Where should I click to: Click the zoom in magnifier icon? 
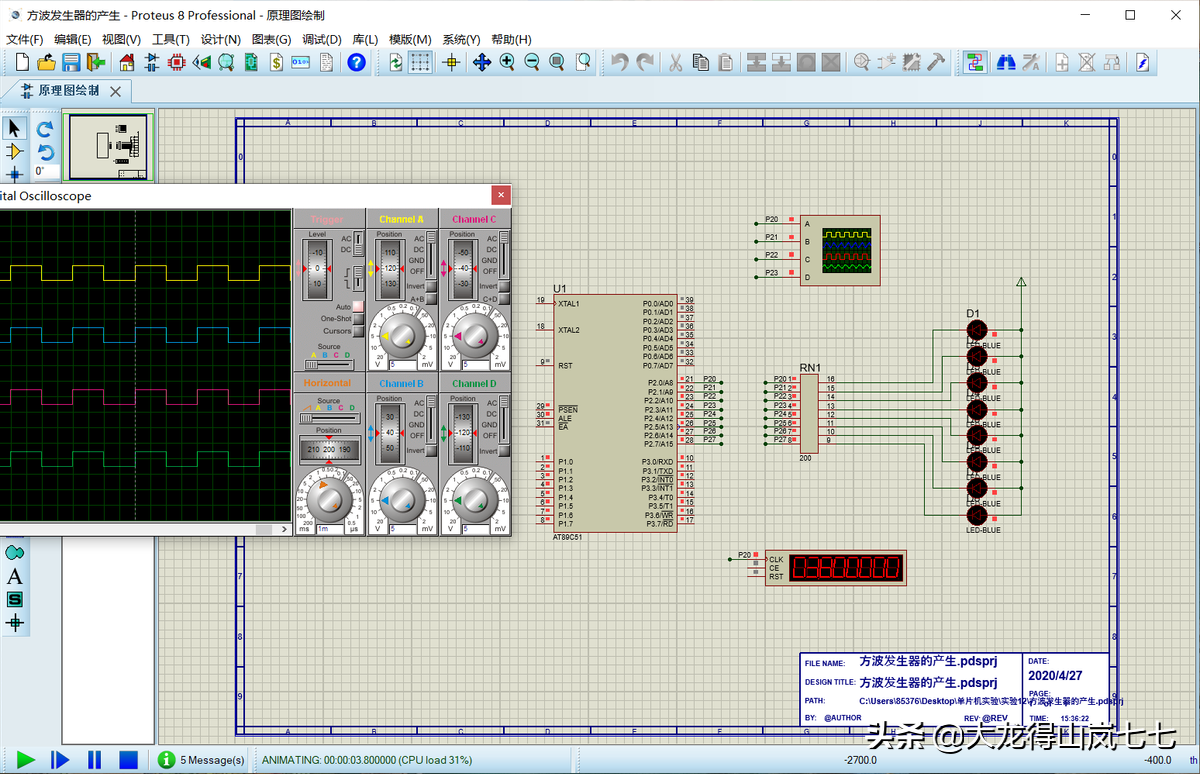coord(507,62)
